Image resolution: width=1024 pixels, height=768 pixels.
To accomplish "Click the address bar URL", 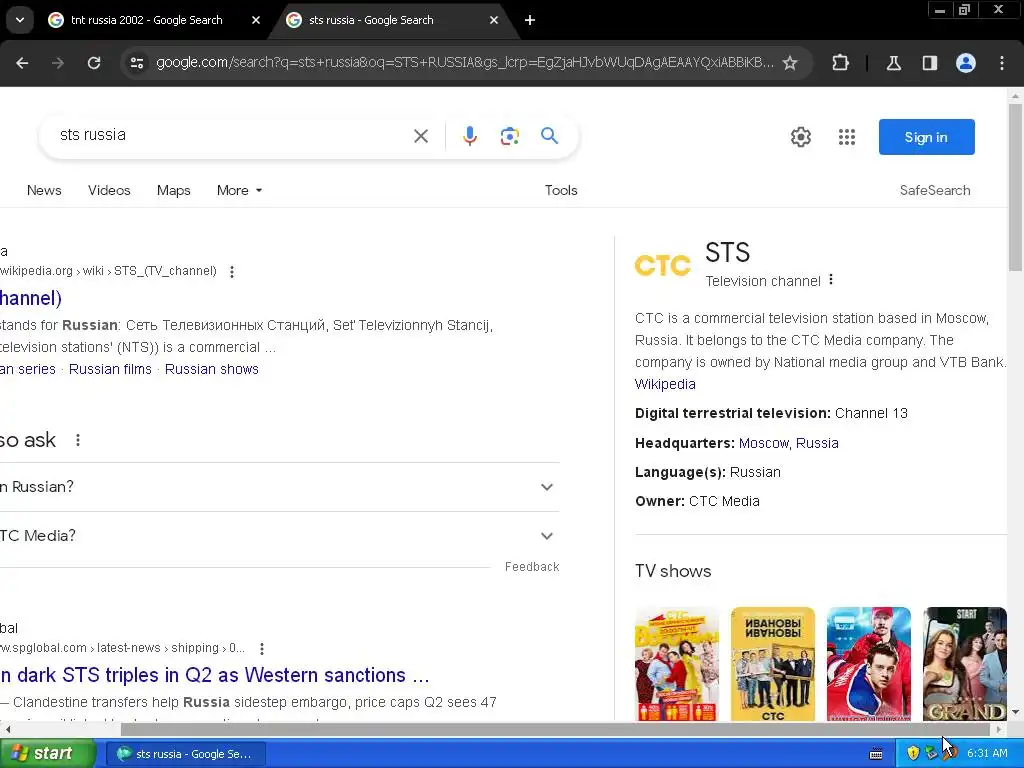I will [x=464, y=63].
